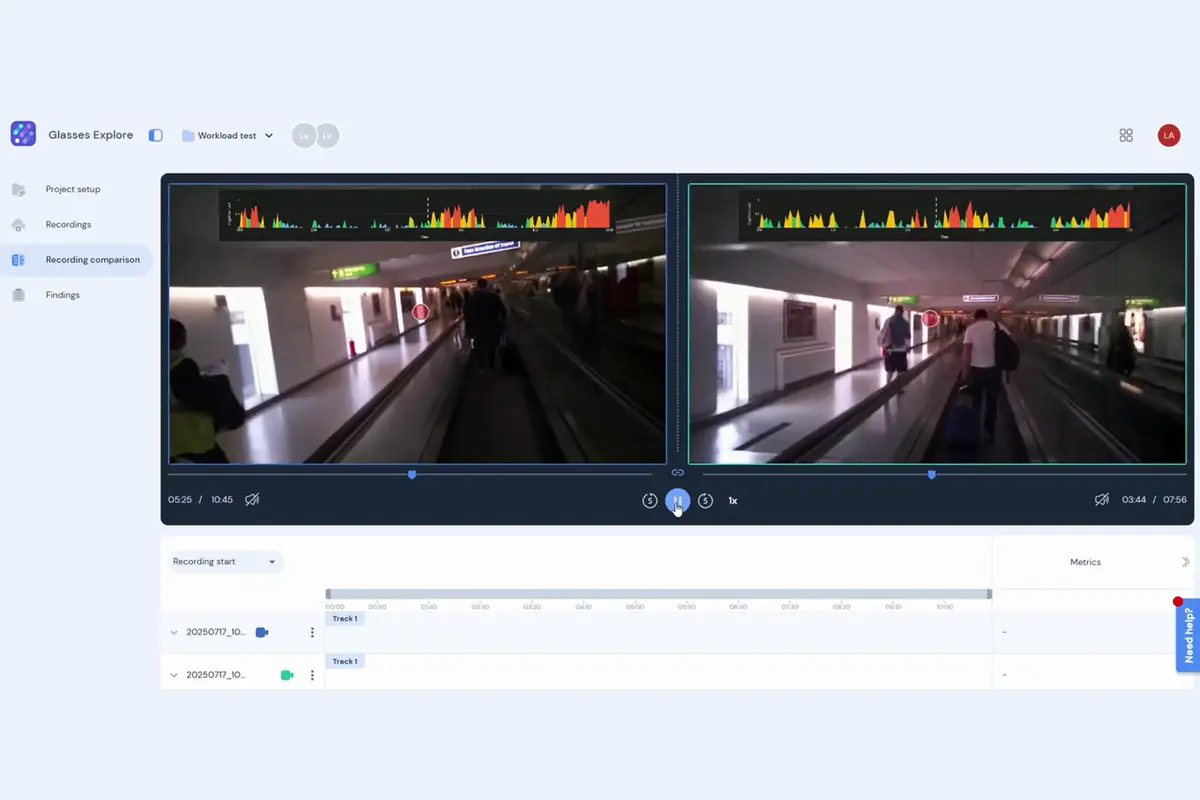The width and height of the screenshot is (1200, 800).
Task: Pause playback with the center play button
Action: (678, 500)
